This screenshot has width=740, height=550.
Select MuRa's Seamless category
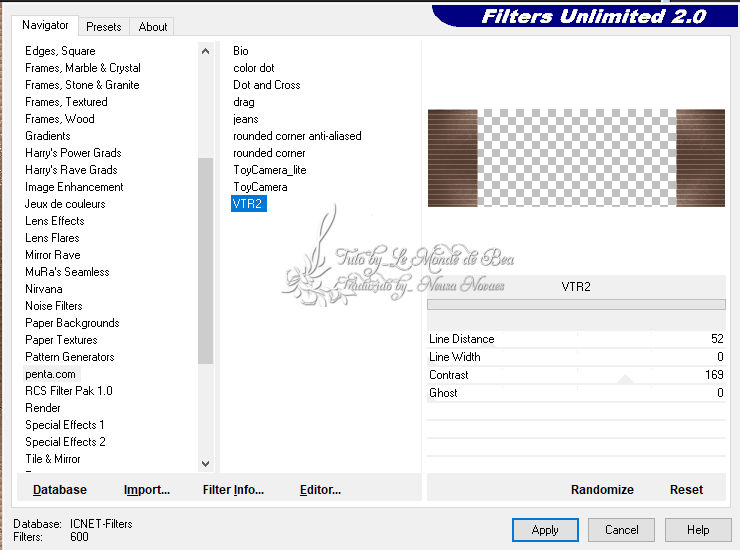click(x=67, y=272)
